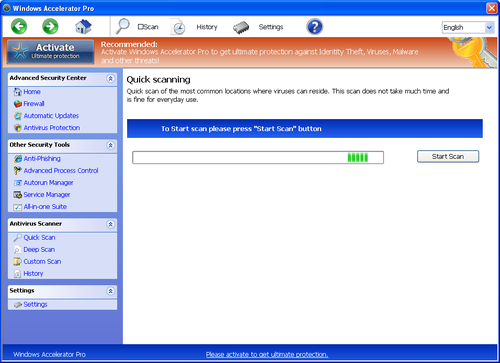Click the scan progress bar
Viewport: 500px width, 363px height.
click(x=258, y=157)
